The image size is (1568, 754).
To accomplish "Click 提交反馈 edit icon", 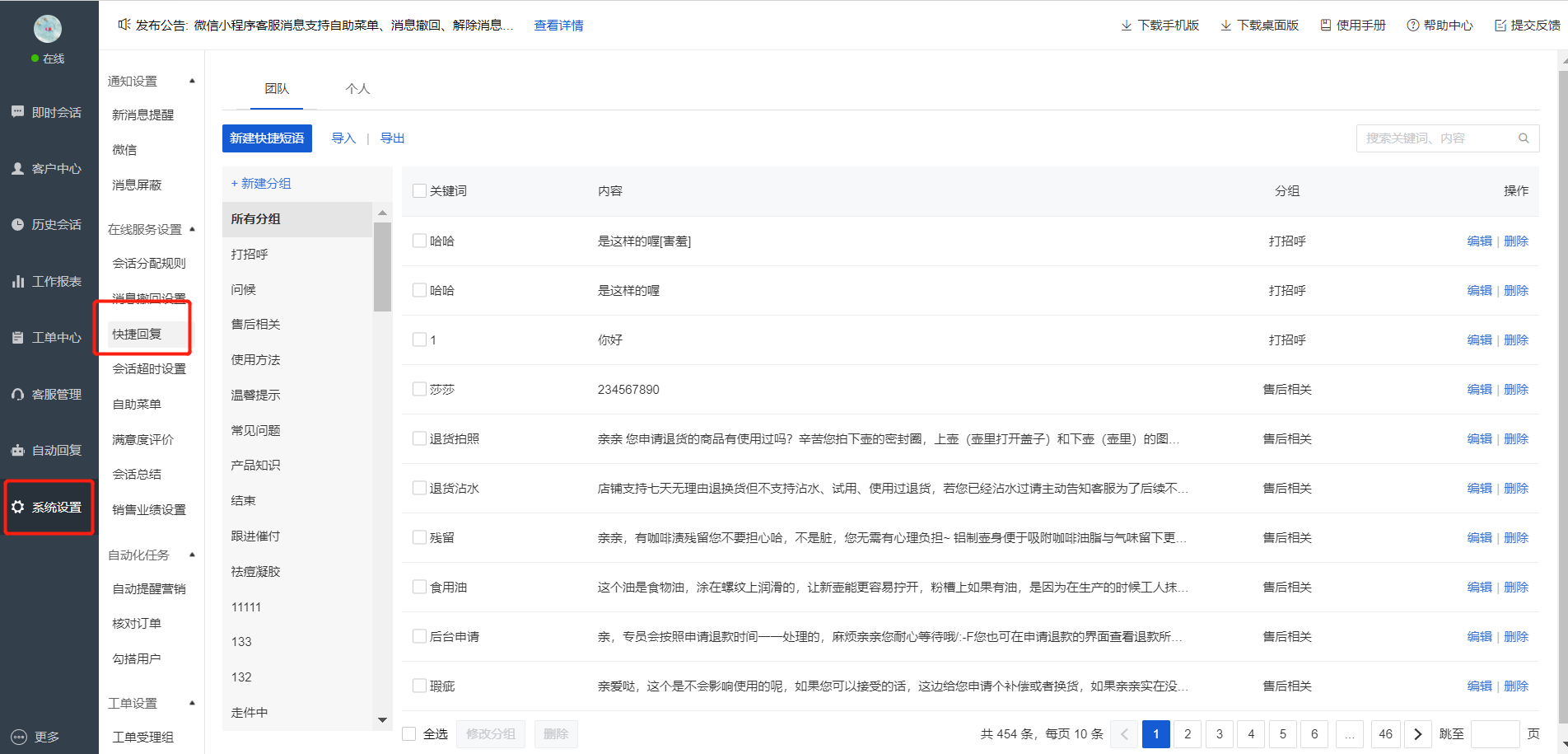I will [x=1500, y=26].
